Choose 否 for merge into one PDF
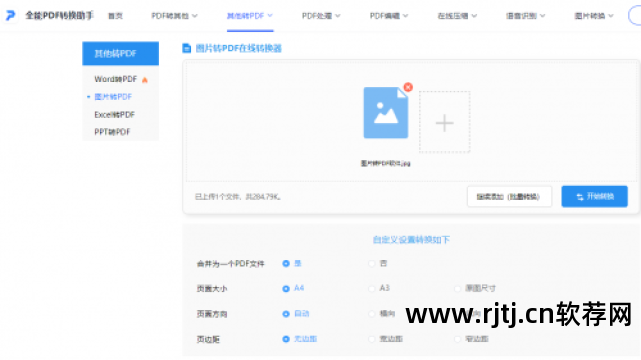 click(378, 264)
